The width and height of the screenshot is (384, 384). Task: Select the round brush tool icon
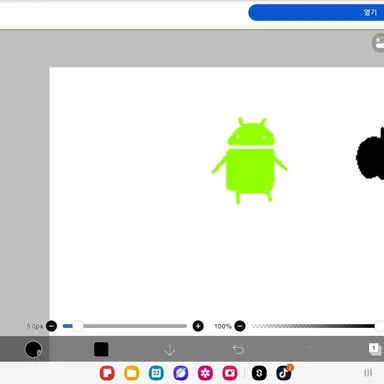click(x=33, y=349)
